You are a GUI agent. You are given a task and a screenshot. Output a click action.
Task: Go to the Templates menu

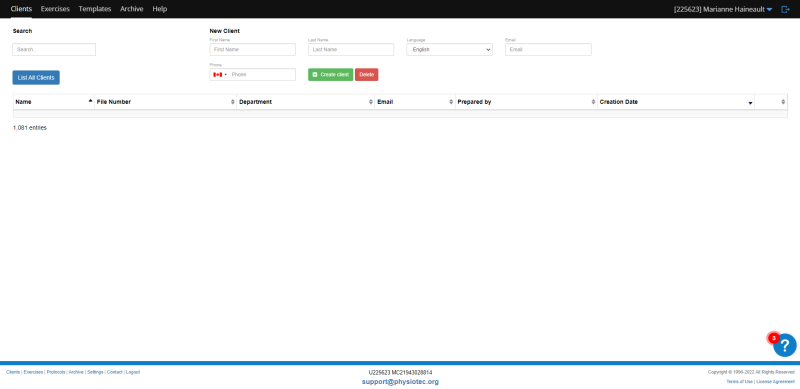[95, 9]
